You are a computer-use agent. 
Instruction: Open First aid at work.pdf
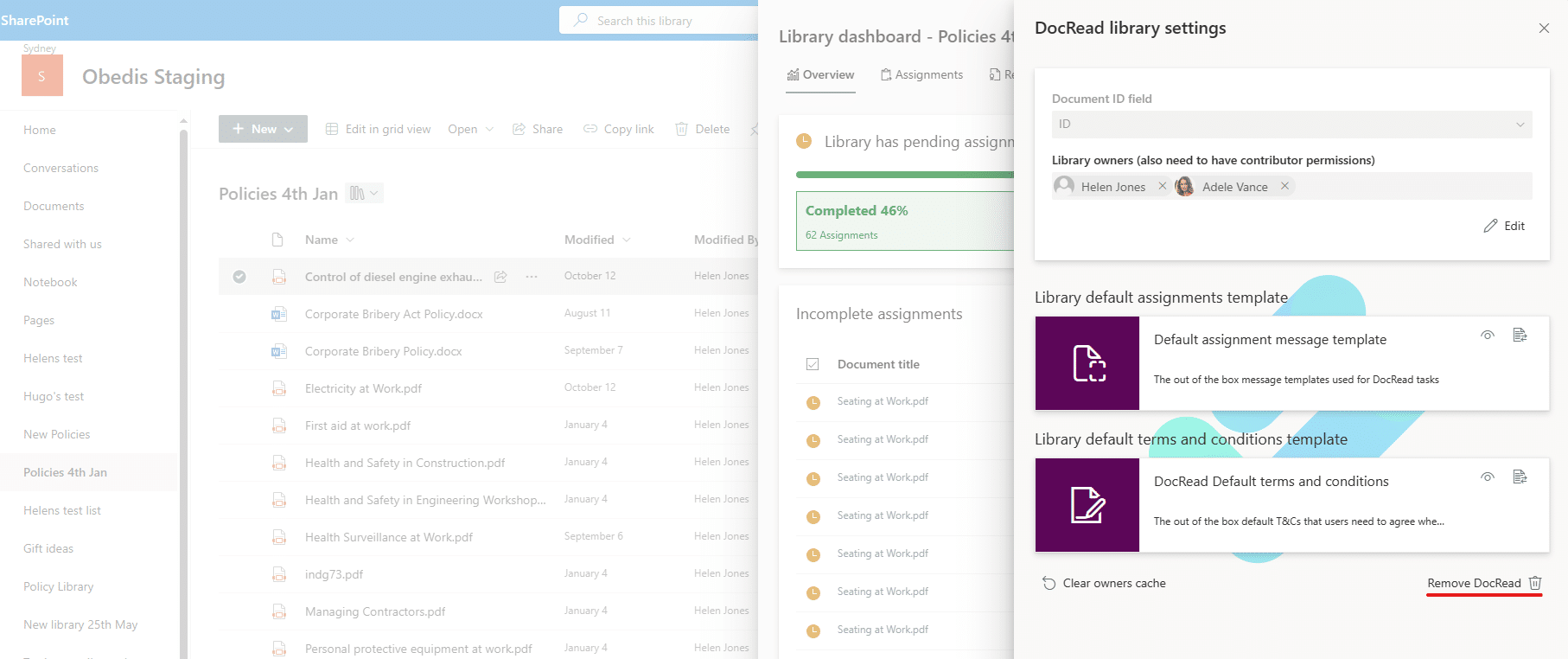tap(358, 425)
